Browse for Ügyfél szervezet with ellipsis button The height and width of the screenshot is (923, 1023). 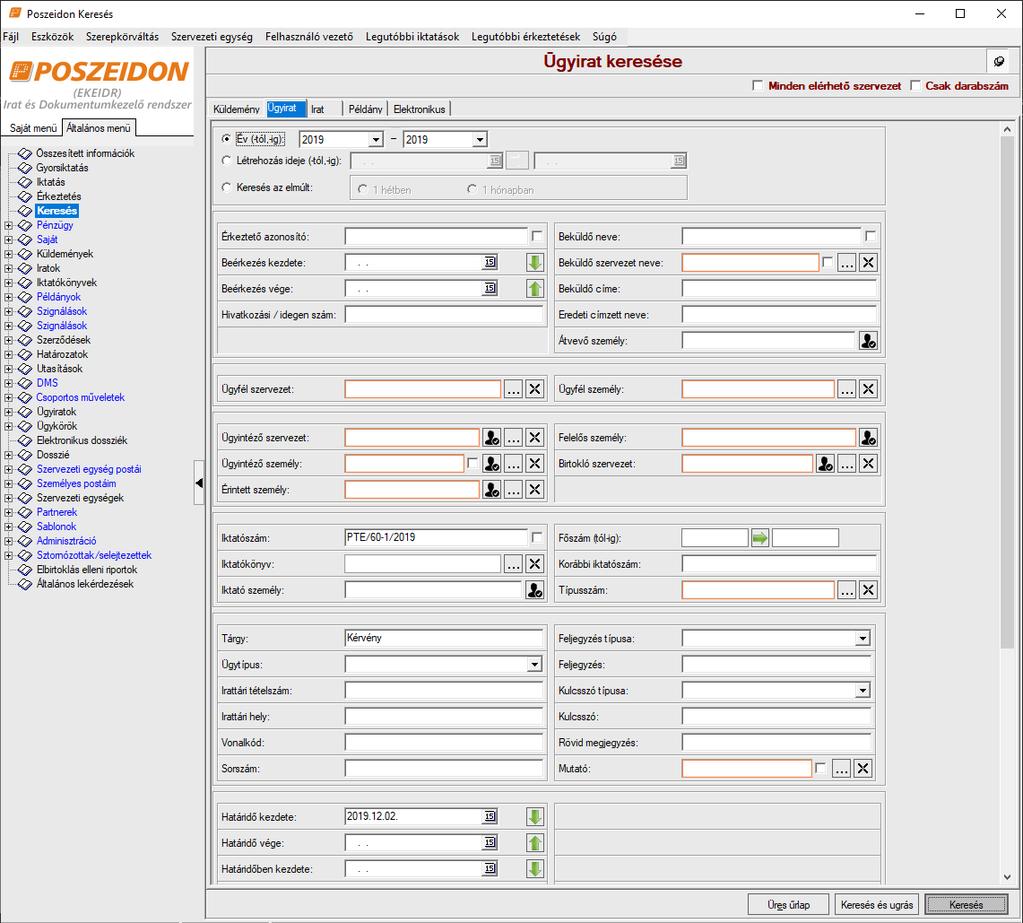pos(513,389)
